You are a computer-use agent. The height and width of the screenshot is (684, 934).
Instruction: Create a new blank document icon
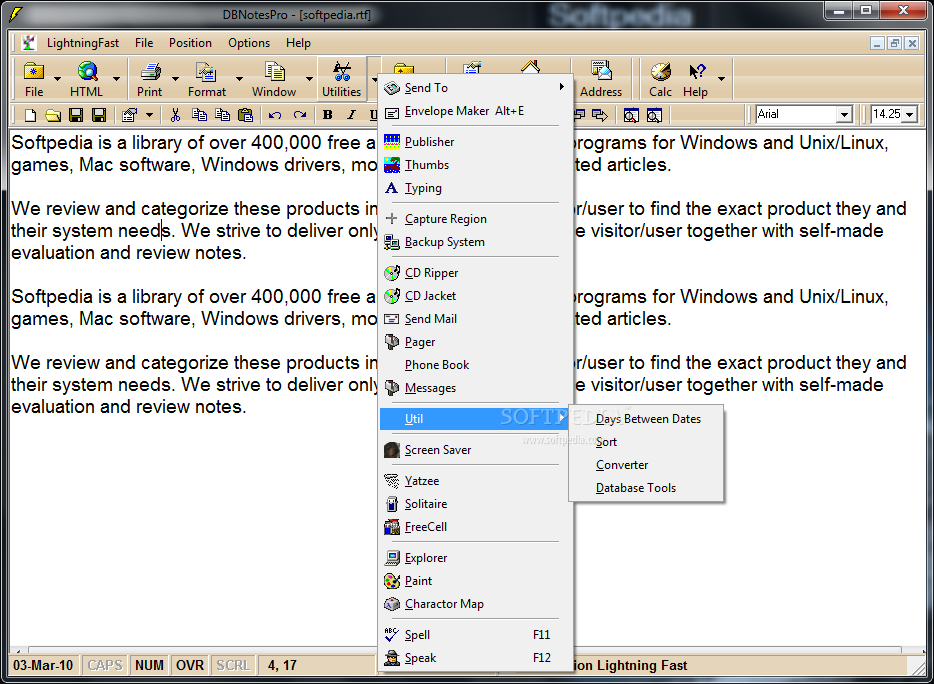[30, 115]
